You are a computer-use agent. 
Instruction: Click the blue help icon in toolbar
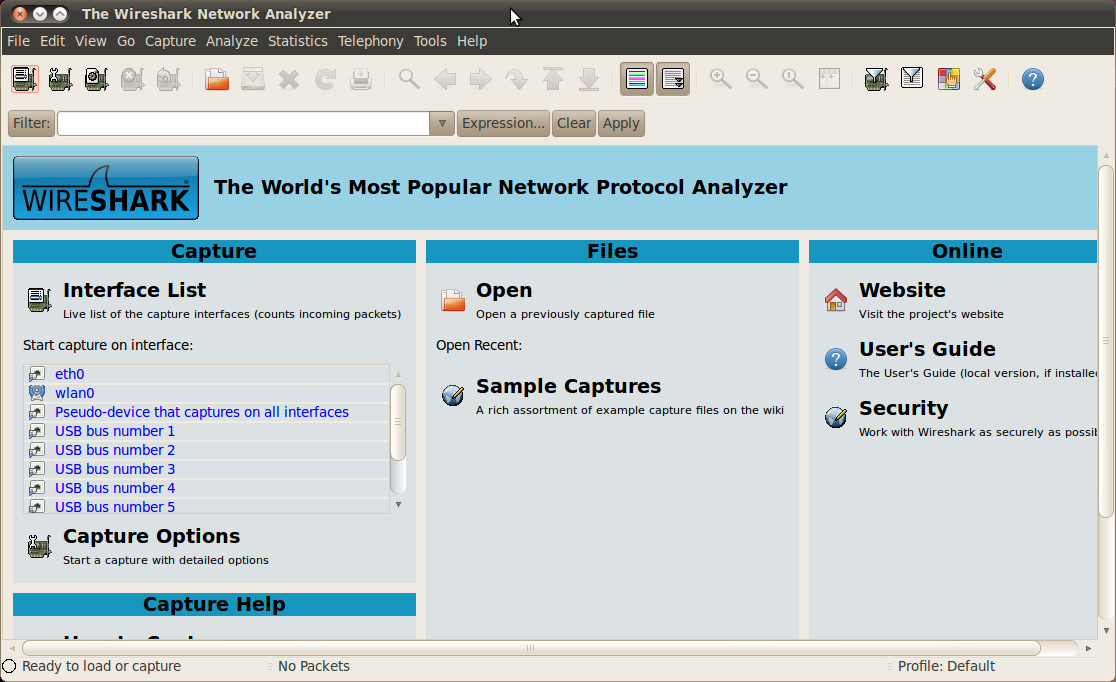pyautogui.click(x=1033, y=79)
